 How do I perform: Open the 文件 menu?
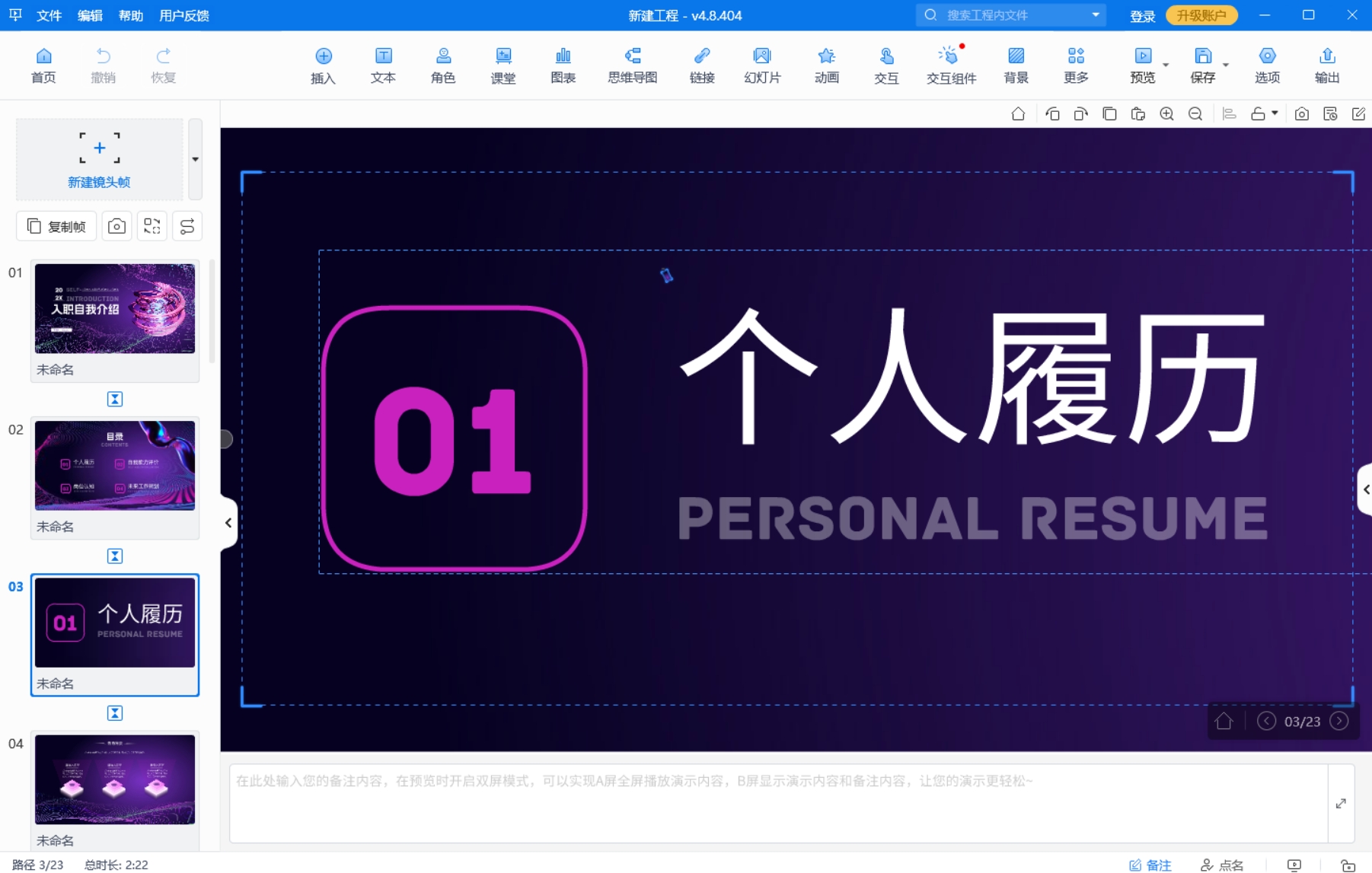point(49,15)
